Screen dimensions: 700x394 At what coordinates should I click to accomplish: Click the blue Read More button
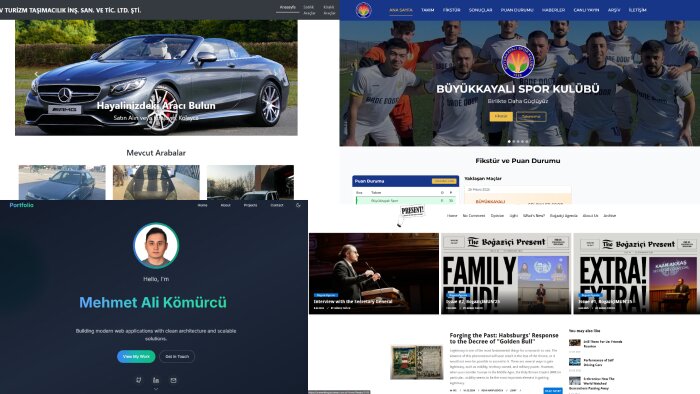(x=553, y=391)
